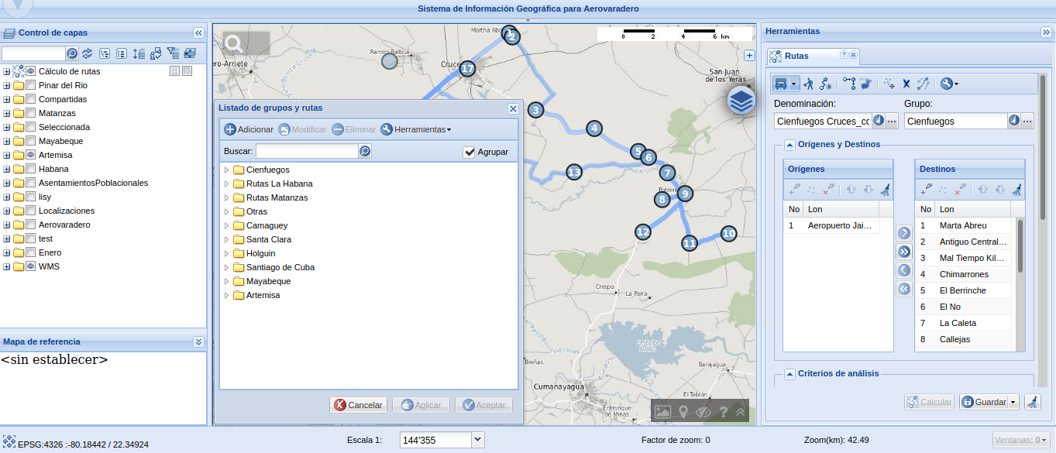Viewport: 1056px width, 453px height.
Task: Expand the Rutas La Habana group
Action: [x=226, y=184]
